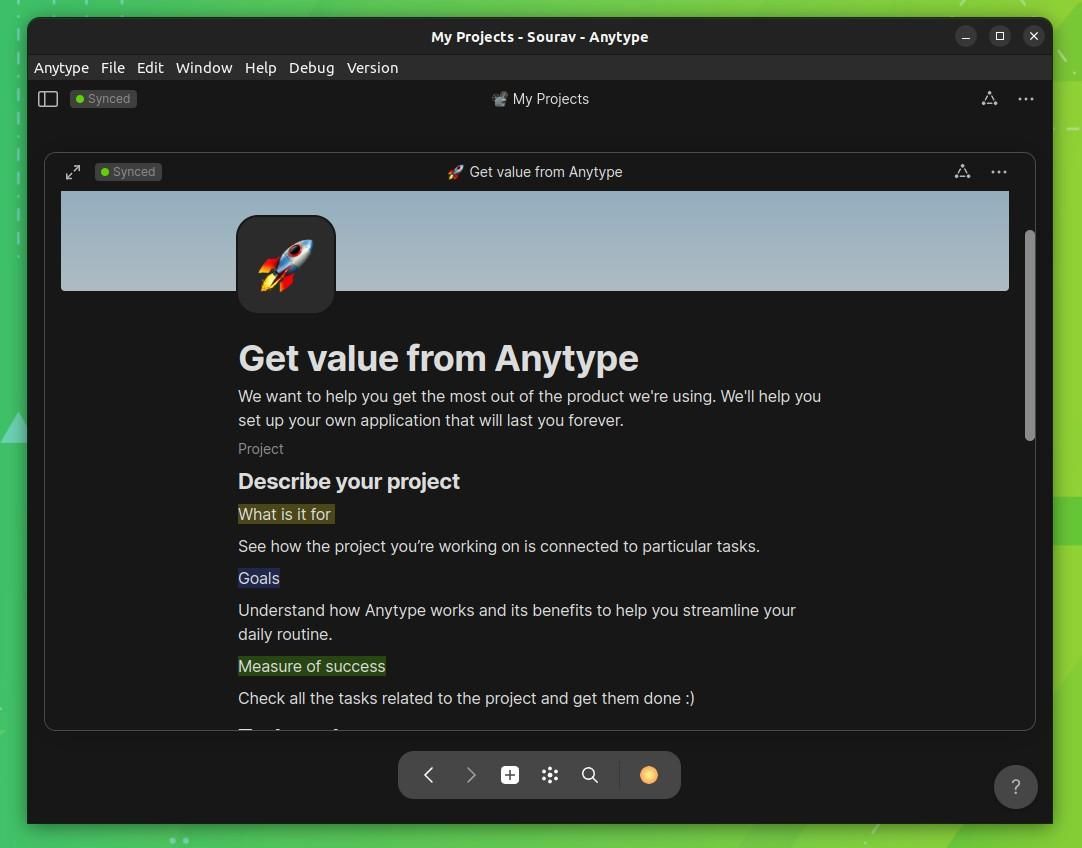Click the rocket emoji page icon
This screenshot has height=848, width=1082.
coord(285,262)
